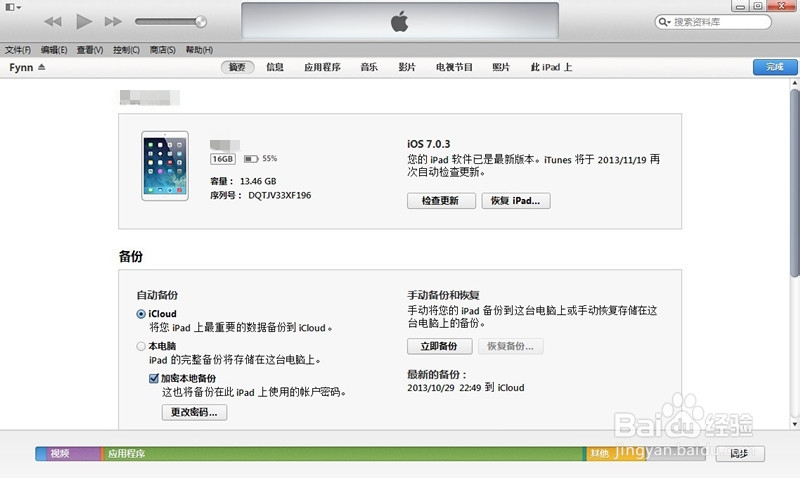Click the 立即备份 button
The image size is (800, 478).
pyautogui.click(x=439, y=346)
